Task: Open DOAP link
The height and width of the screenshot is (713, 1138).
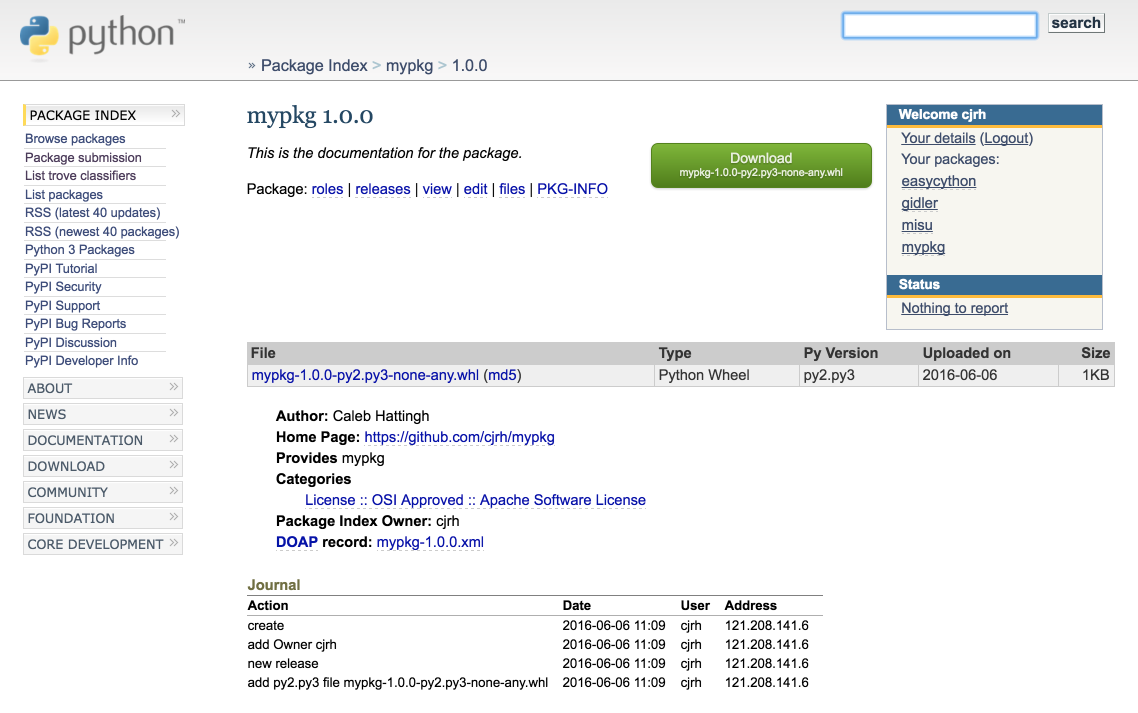Action: click(297, 542)
